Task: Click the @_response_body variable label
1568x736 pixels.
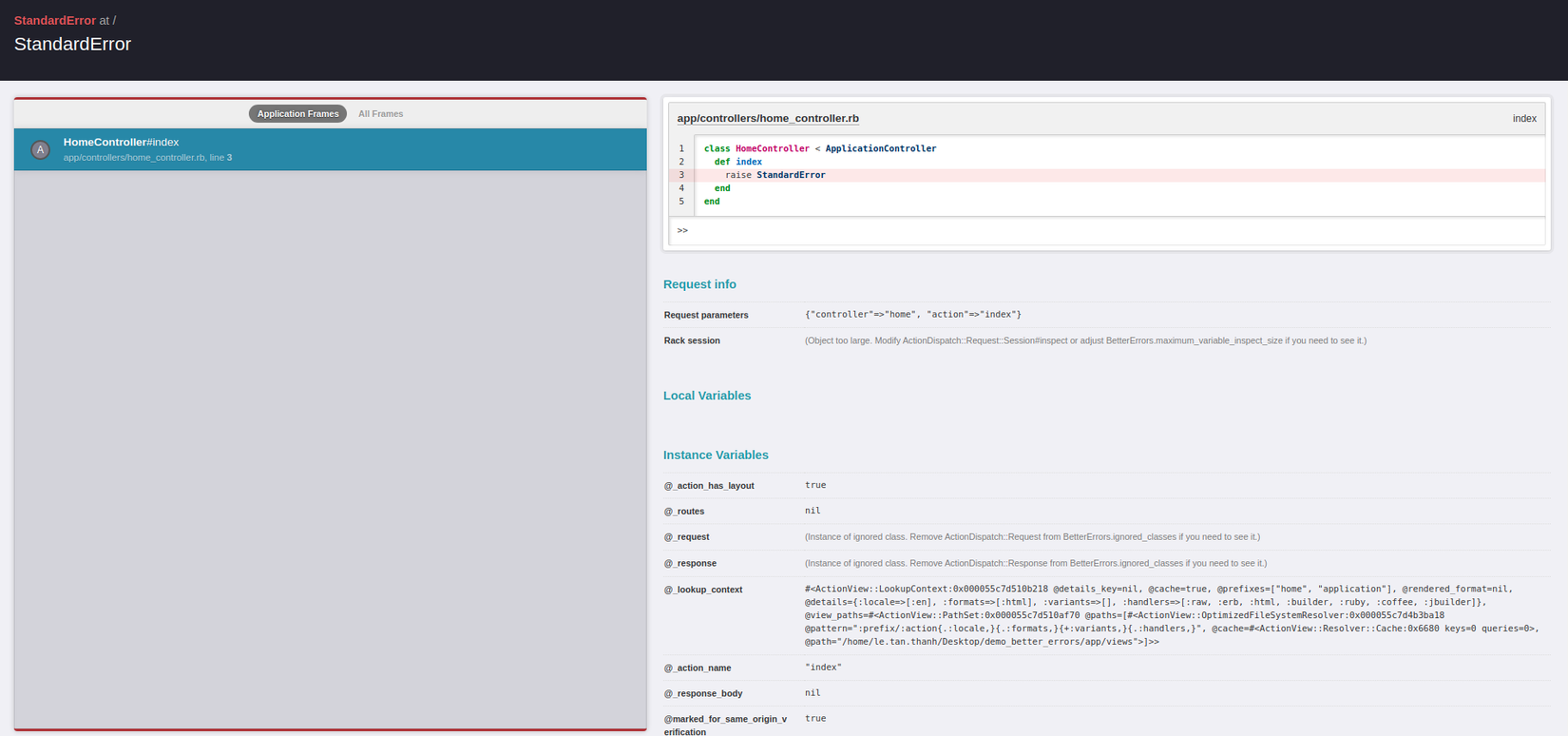Action: click(x=702, y=694)
